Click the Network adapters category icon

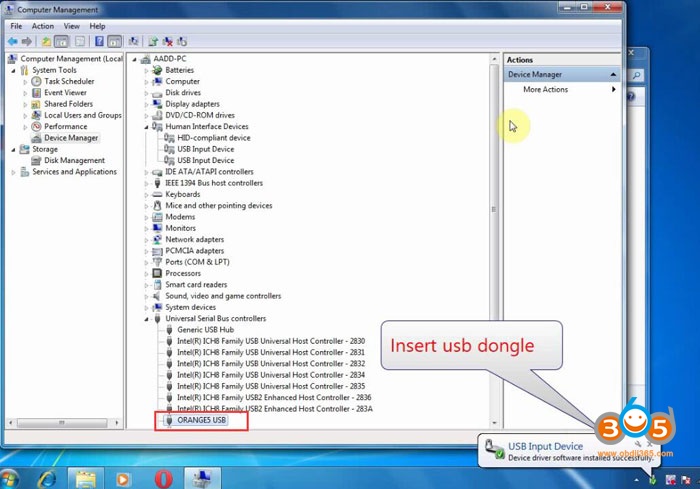(157, 239)
